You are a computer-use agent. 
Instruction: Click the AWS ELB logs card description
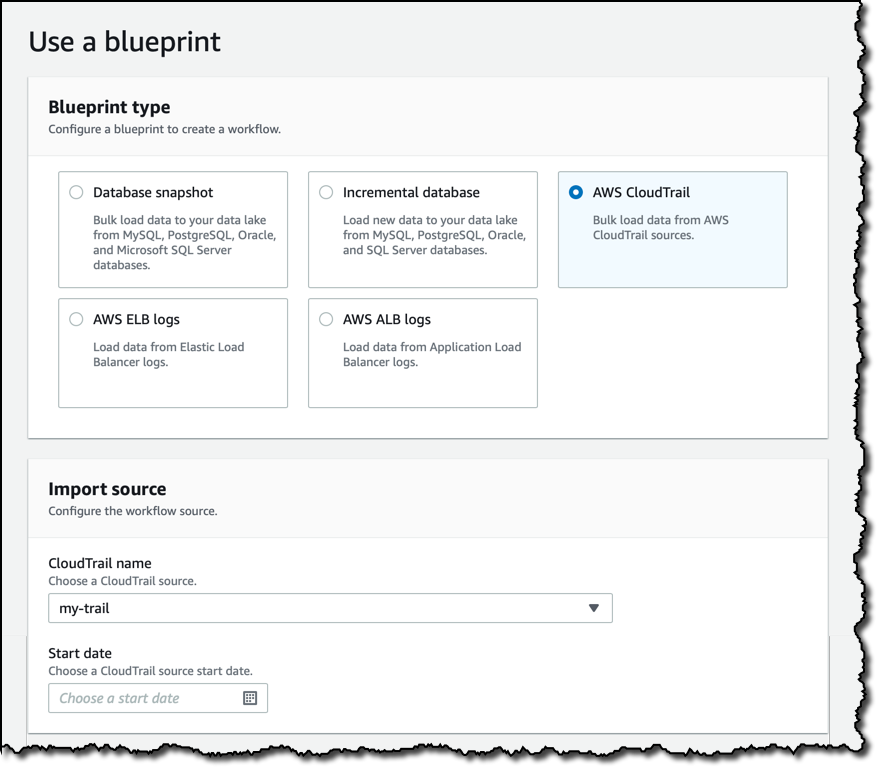tap(169, 354)
